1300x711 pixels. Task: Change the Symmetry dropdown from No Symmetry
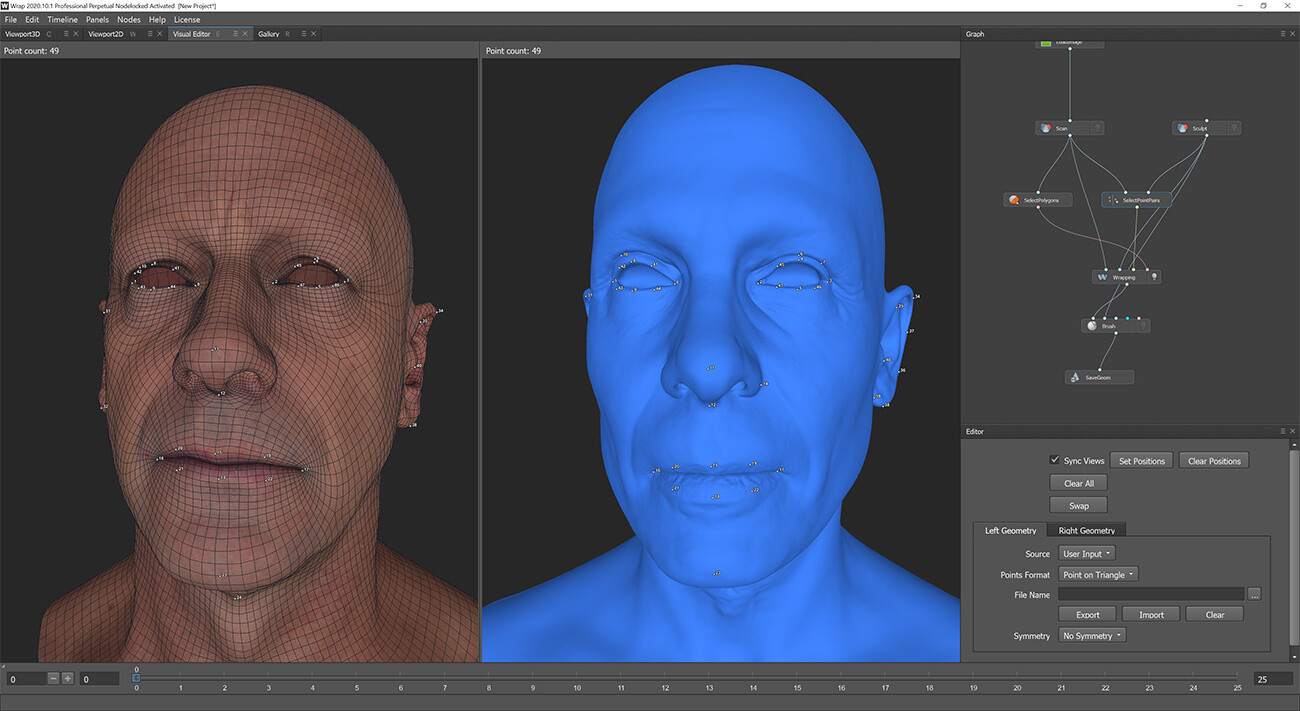pyautogui.click(x=1091, y=635)
